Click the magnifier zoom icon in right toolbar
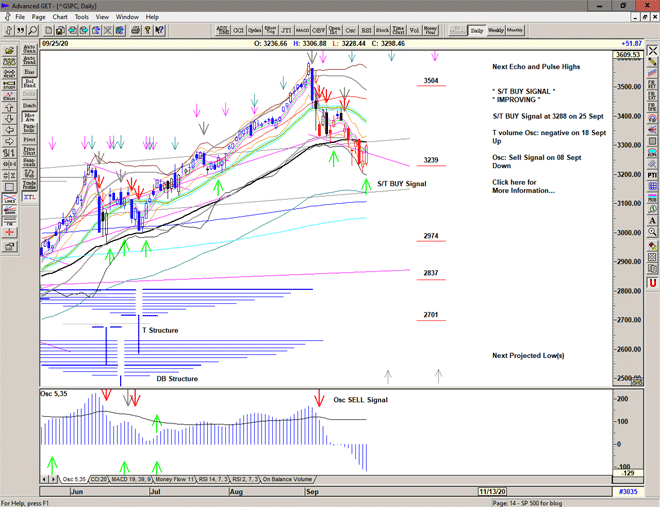This screenshot has height=507, width=660. (652, 232)
